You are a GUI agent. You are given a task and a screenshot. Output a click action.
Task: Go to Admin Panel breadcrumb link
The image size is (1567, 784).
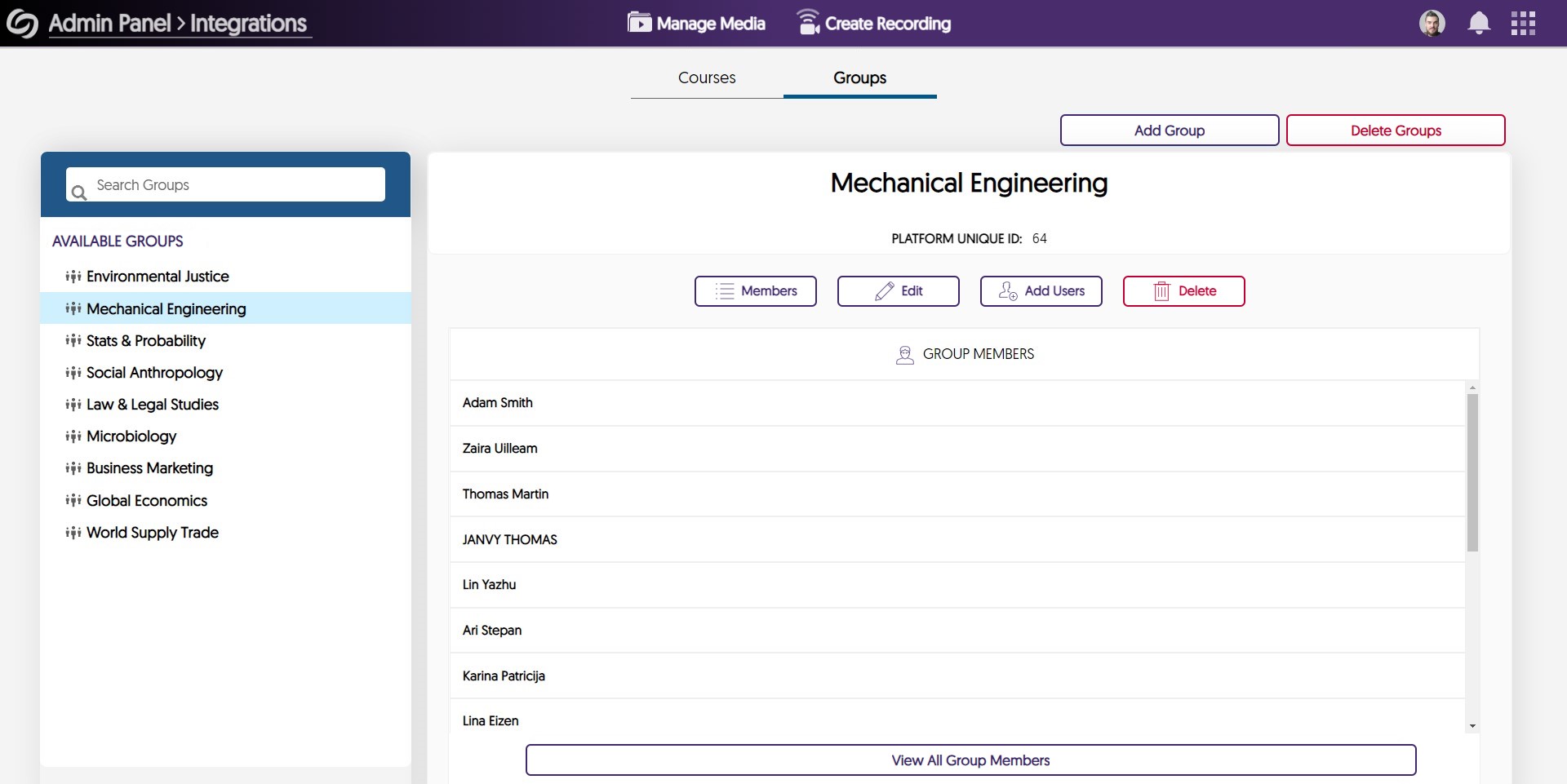coord(109,24)
